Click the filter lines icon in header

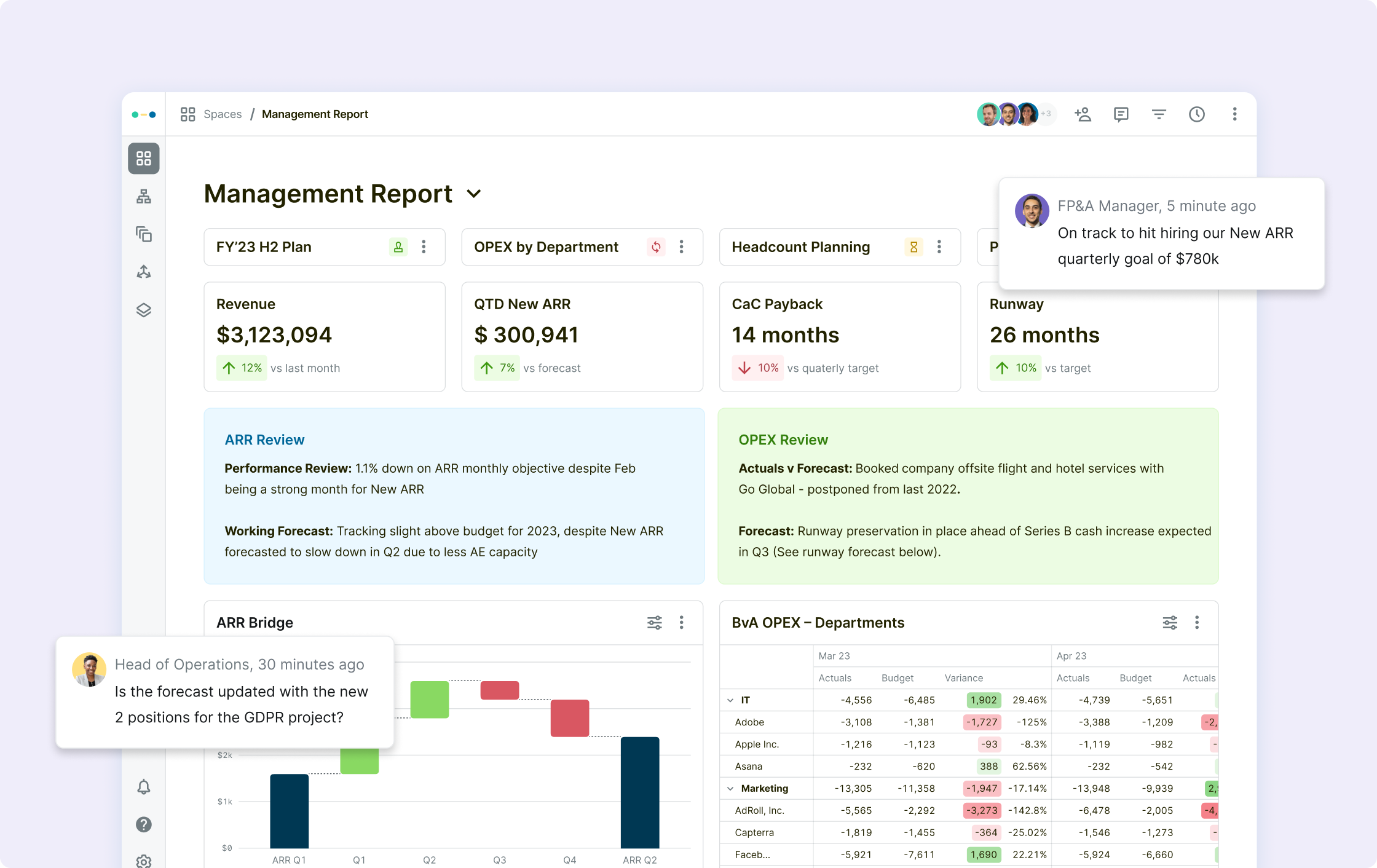[x=1159, y=114]
